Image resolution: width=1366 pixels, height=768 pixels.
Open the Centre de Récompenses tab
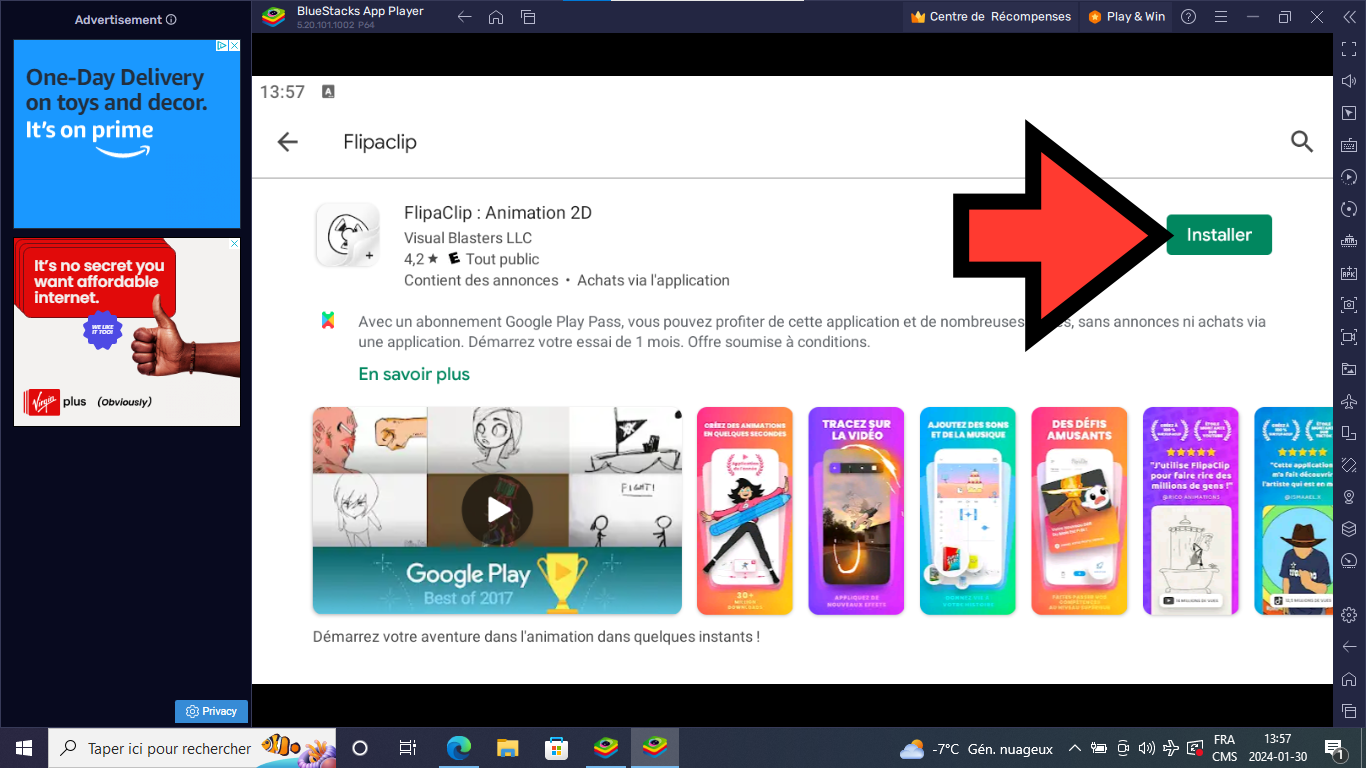coord(991,16)
